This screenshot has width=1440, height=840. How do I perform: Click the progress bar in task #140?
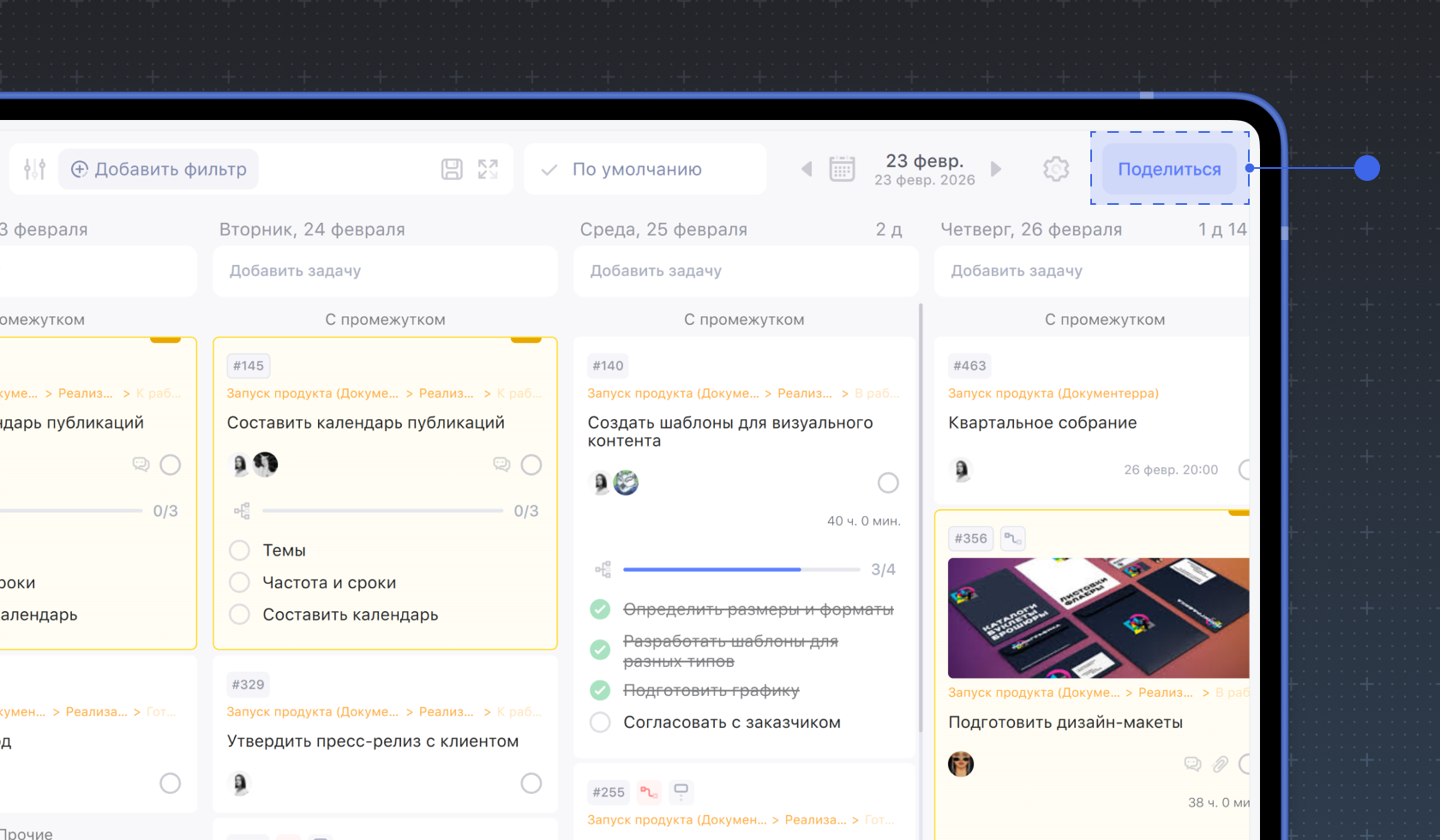(741, 569)
